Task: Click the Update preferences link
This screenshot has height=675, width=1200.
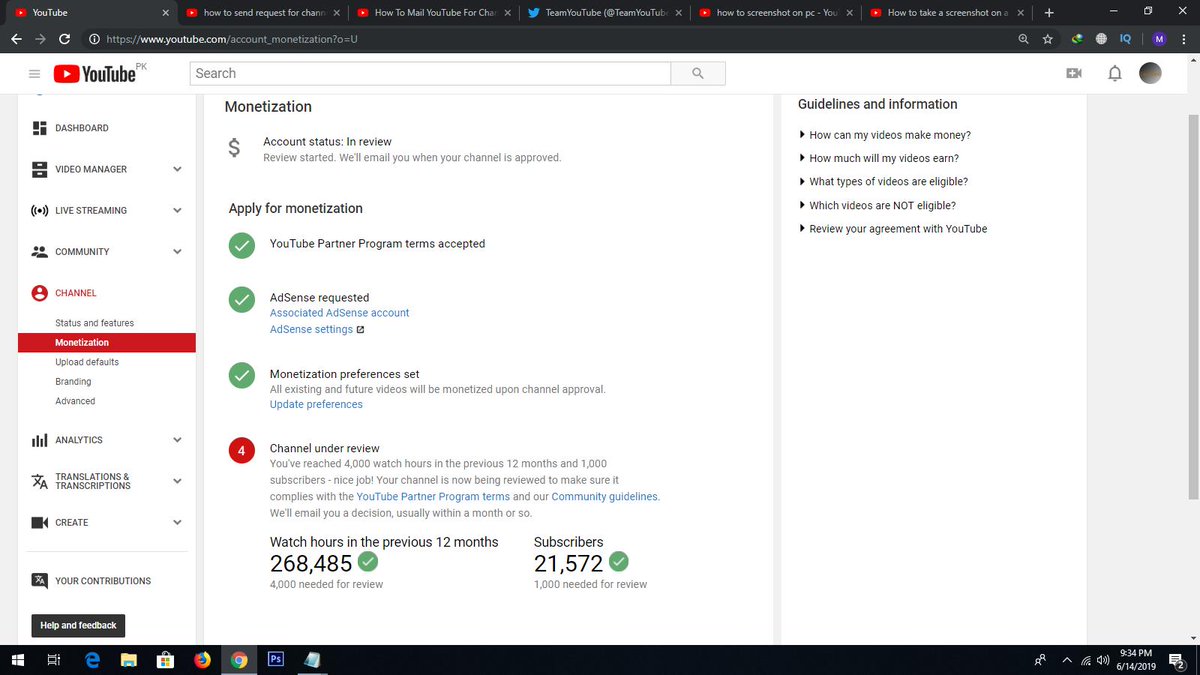Action: click(316, 404)
